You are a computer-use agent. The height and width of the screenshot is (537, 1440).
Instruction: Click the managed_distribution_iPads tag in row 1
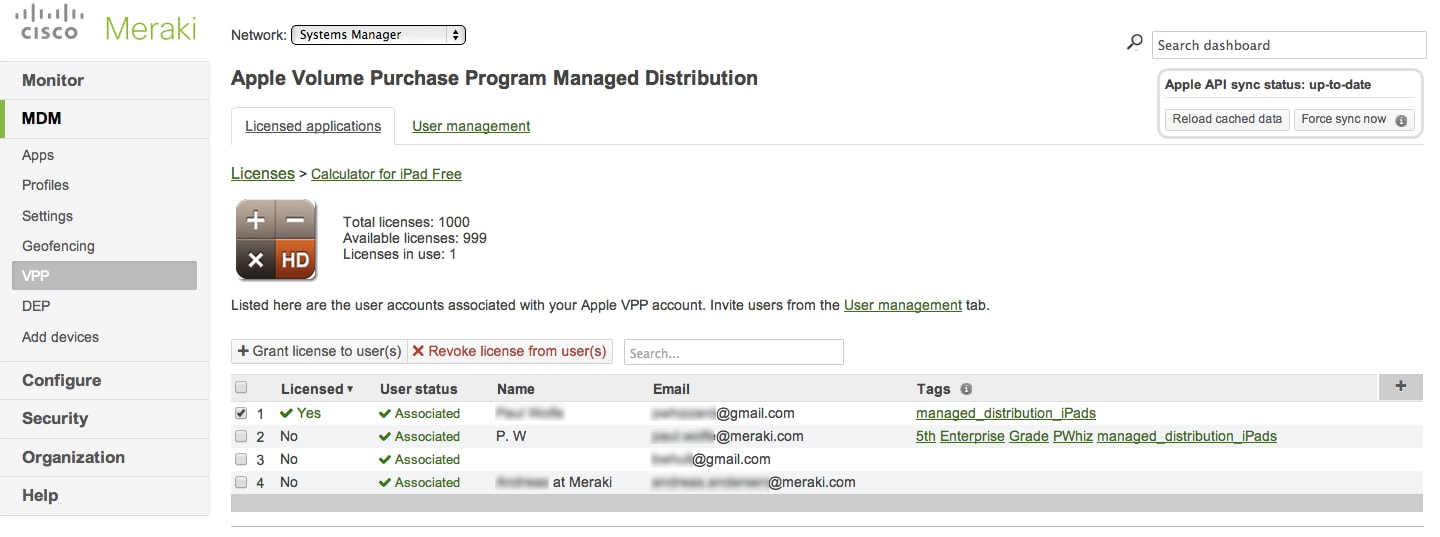[1006, 413]
